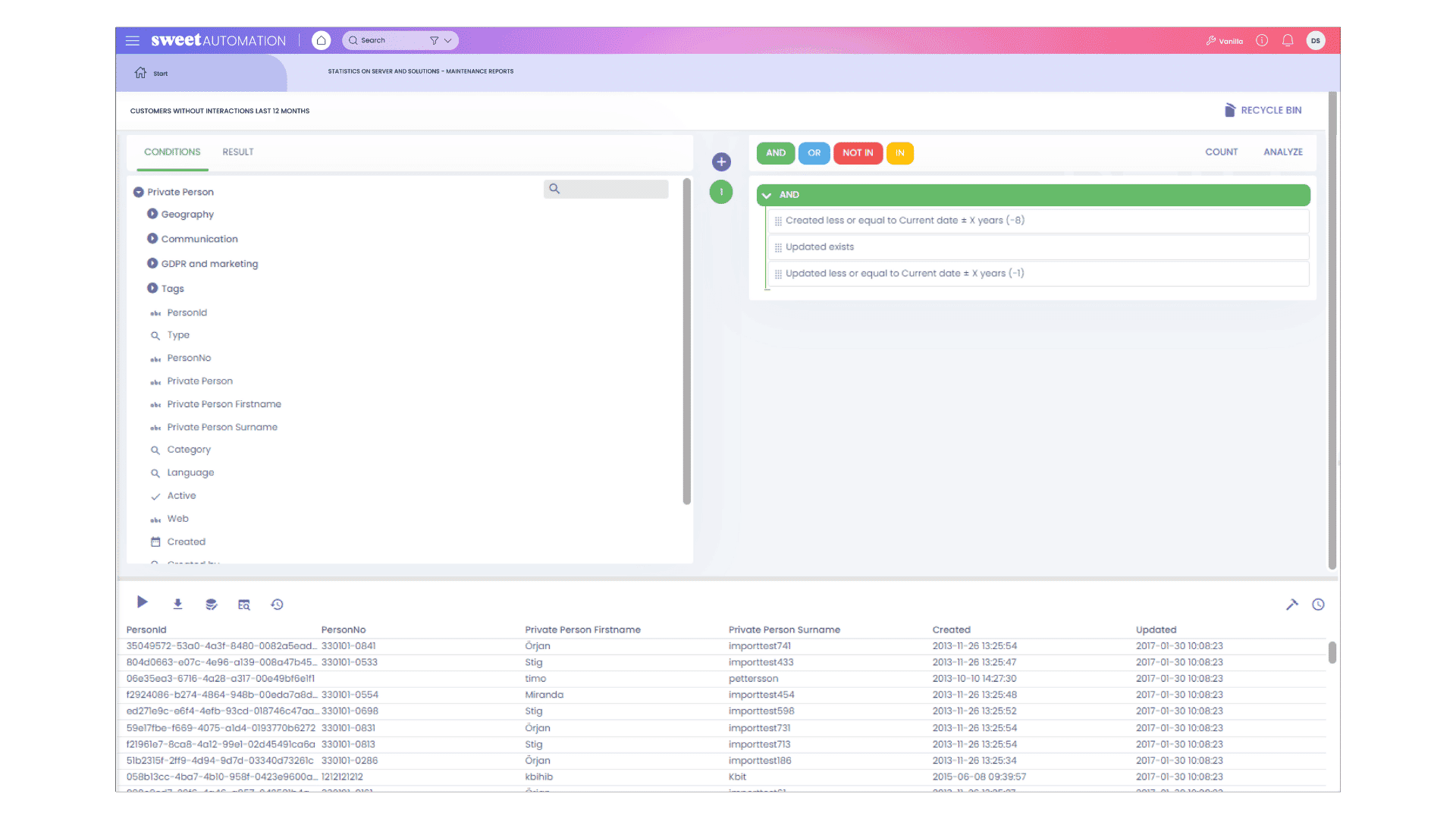Add an IN operator block
Image resolution: width=1456 pixels, height=819 pixels.
(899, 153)
